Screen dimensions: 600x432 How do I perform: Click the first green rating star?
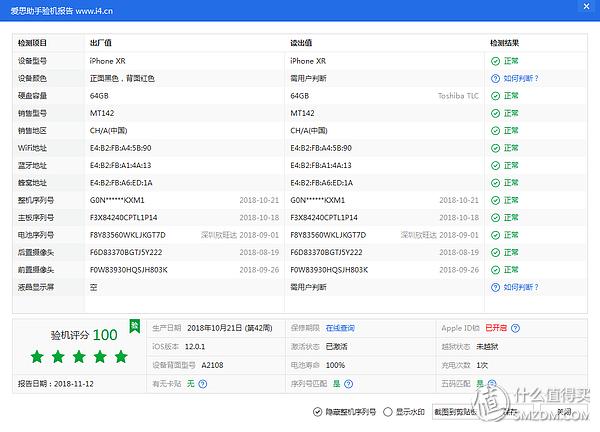pos(36,357)
